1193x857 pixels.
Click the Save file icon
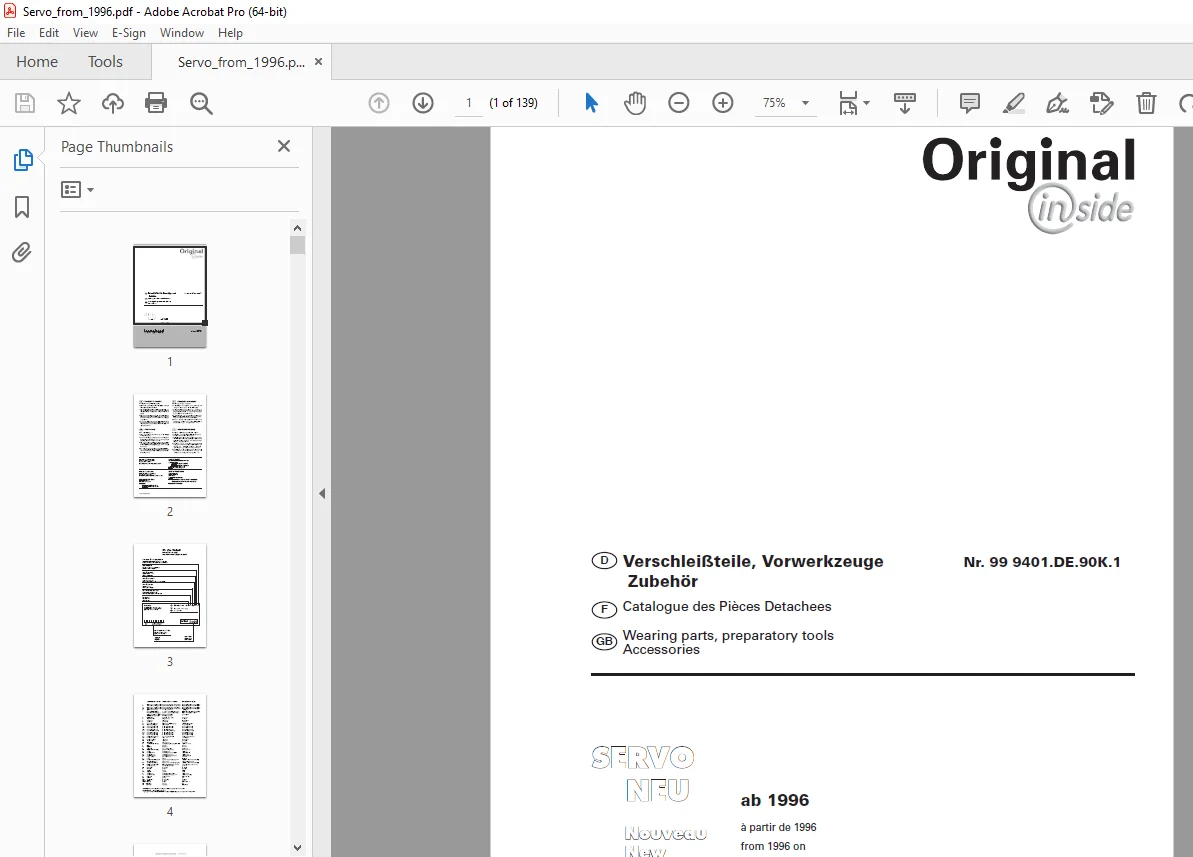coord(25,103)
